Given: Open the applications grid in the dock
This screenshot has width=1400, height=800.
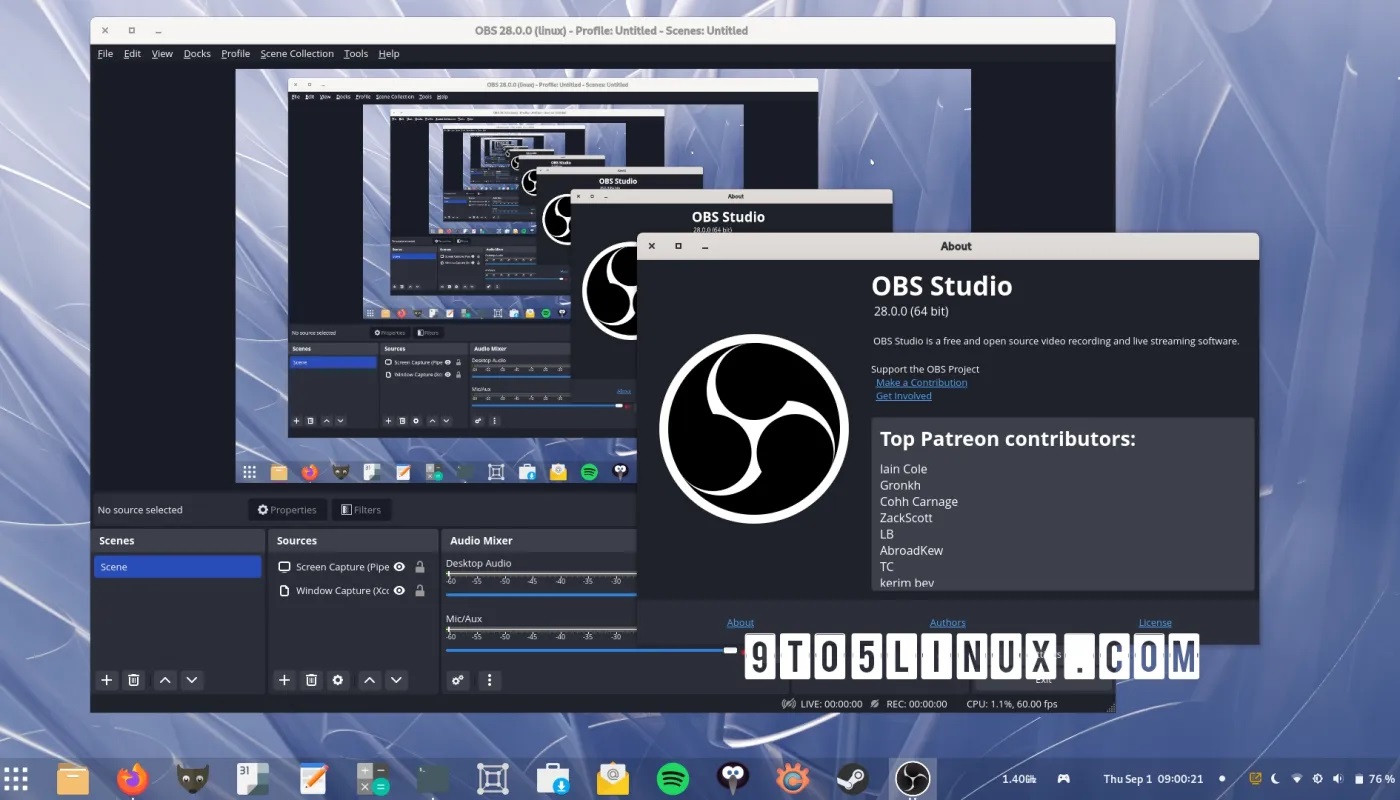Looking at the screenshot, I should point(15,778).
